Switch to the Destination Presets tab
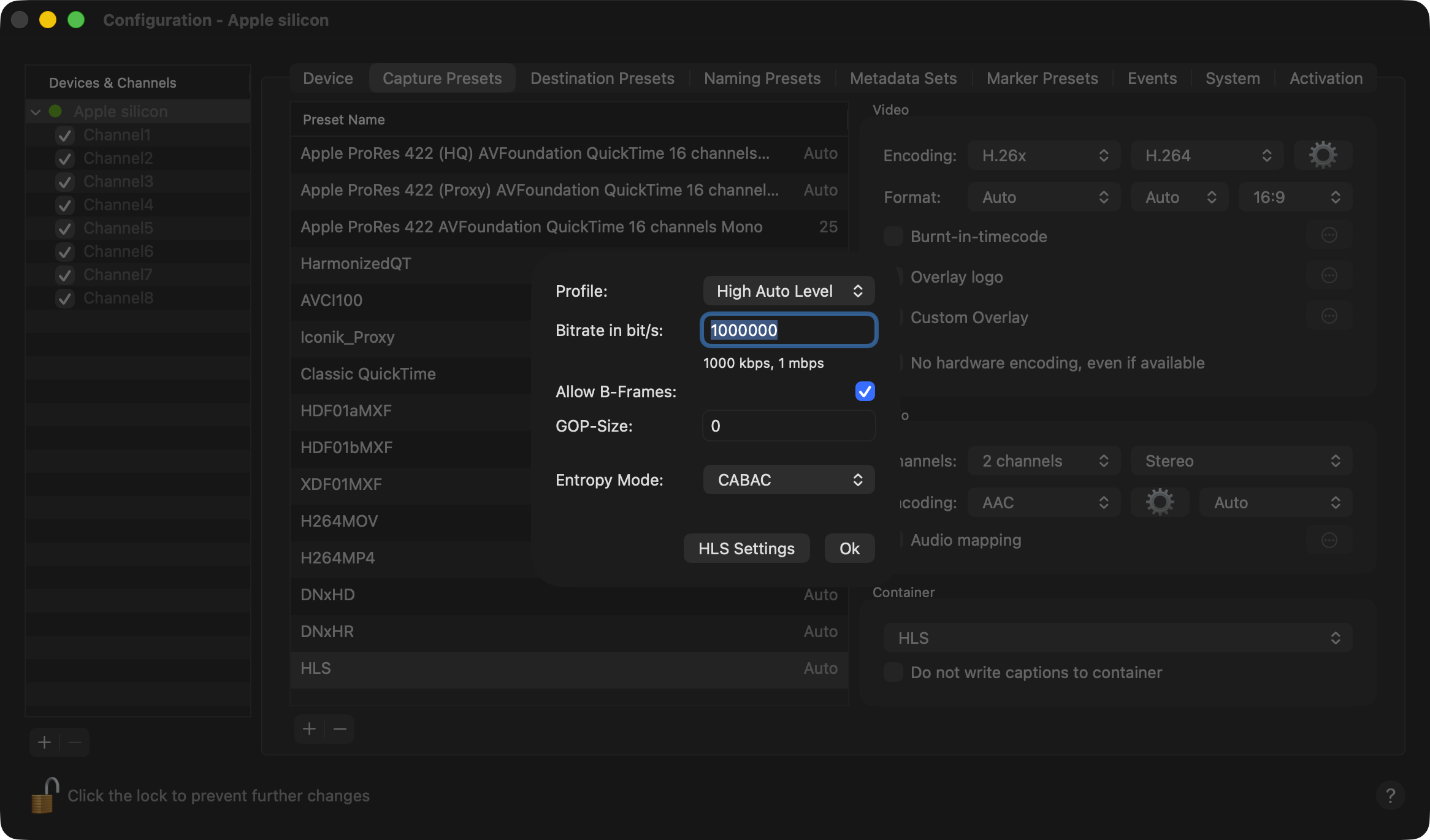 [602, 78]
